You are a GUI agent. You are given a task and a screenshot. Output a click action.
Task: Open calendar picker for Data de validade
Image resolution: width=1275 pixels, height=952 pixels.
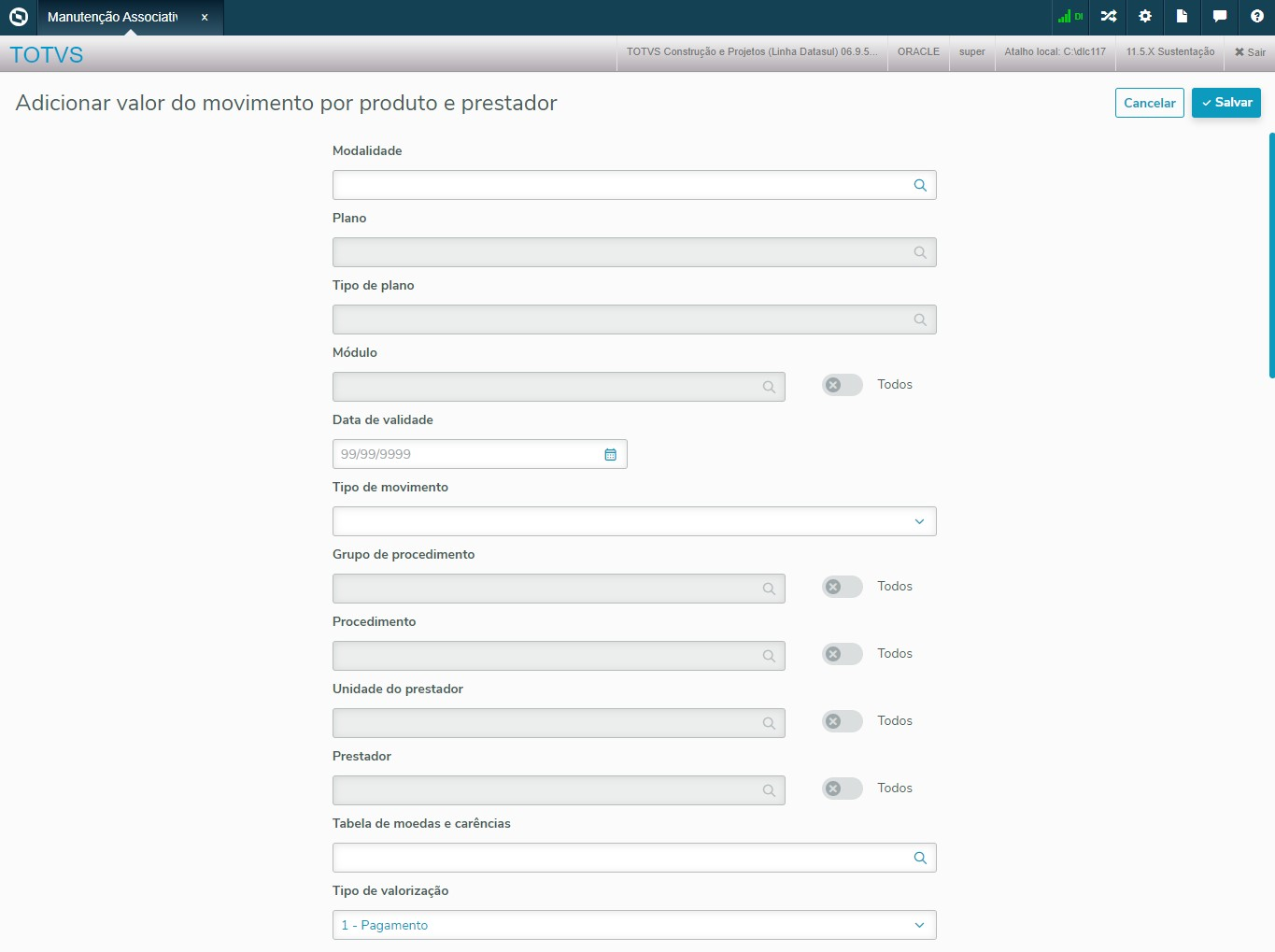[x=611, y=454]
